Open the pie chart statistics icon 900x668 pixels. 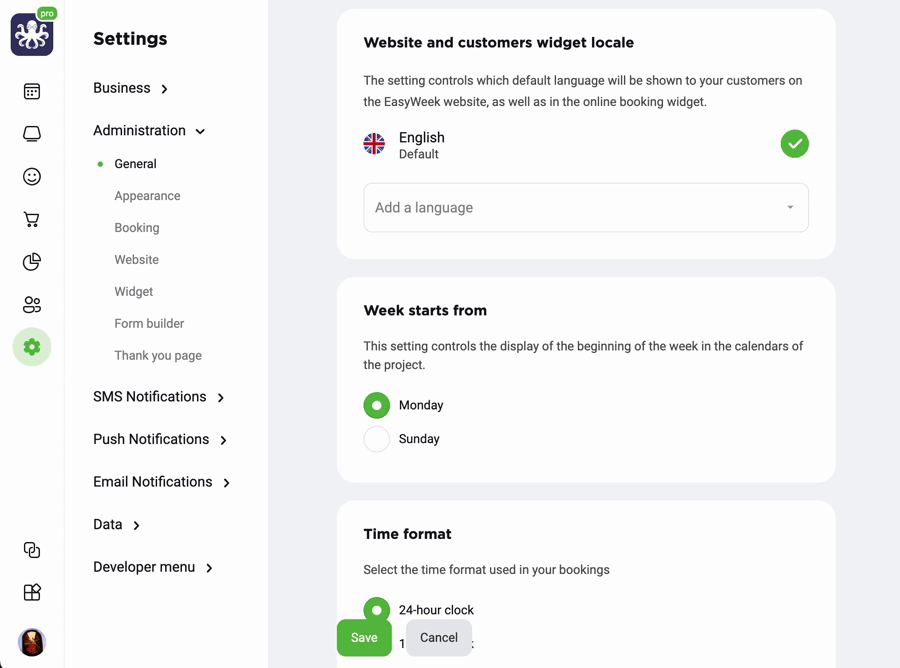click(x=32, y=262)
